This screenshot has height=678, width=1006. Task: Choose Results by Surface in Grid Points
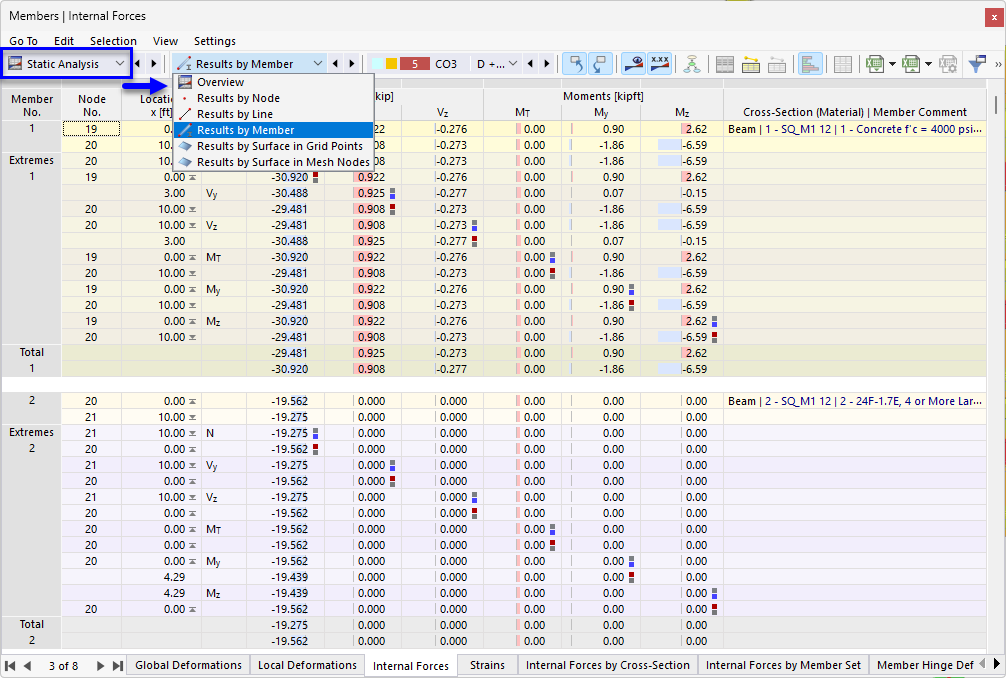point(273,146)
